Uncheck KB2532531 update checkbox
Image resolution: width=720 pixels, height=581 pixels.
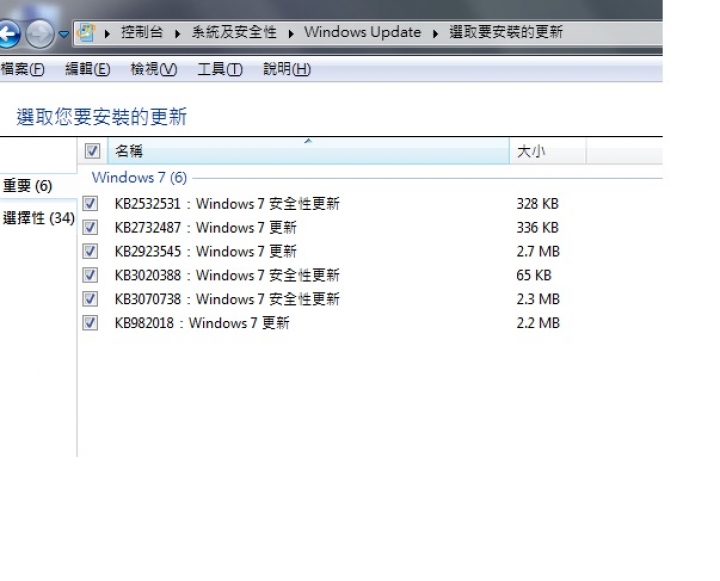[x=90, y=203]
